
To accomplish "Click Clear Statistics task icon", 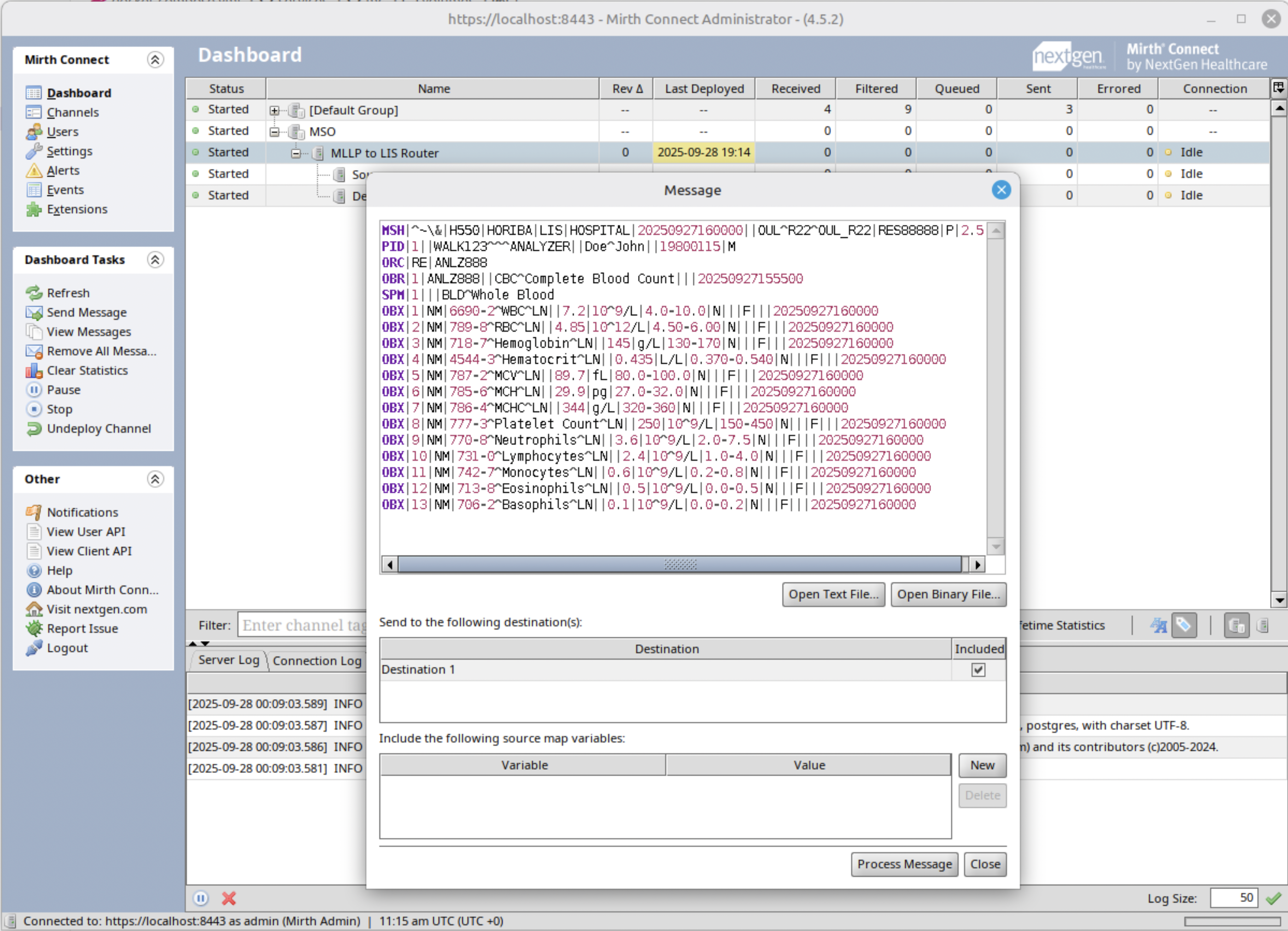I will (x=34, y=371).
